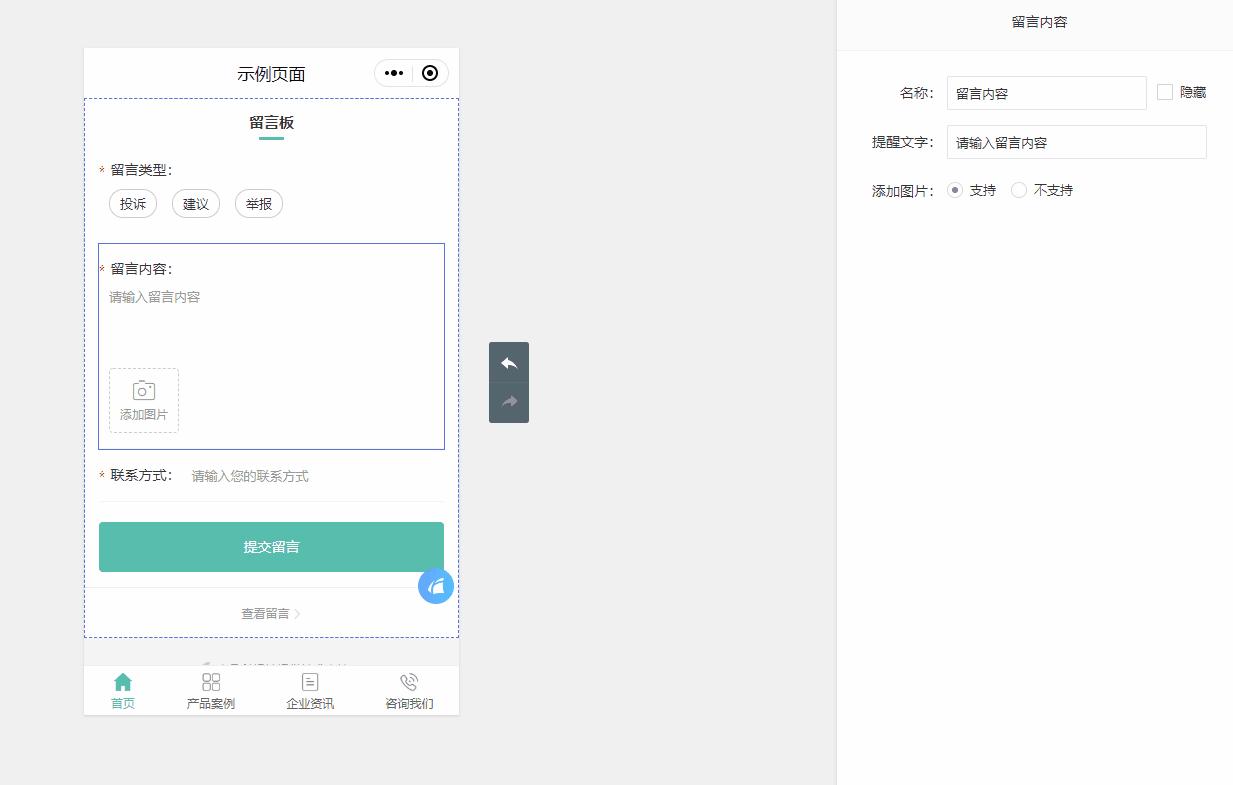Click the capsule close/home target icon
Screen dimensions: 1233x785
pos(430,72)
